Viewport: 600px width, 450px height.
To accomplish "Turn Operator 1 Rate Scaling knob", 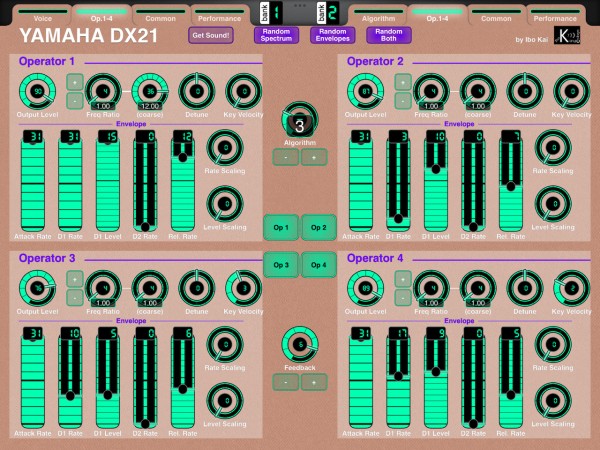I will 225,148.
